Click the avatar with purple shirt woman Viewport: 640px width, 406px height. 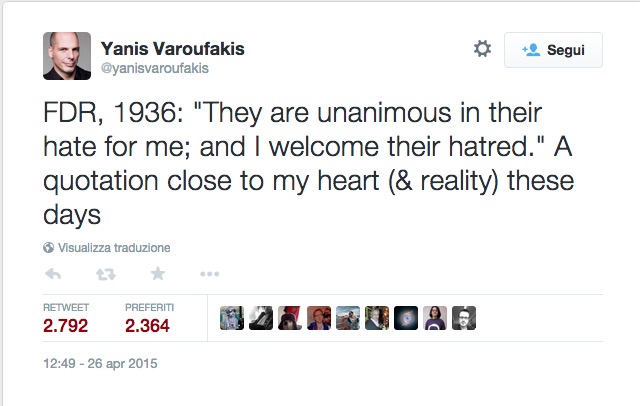coord(435,318)
